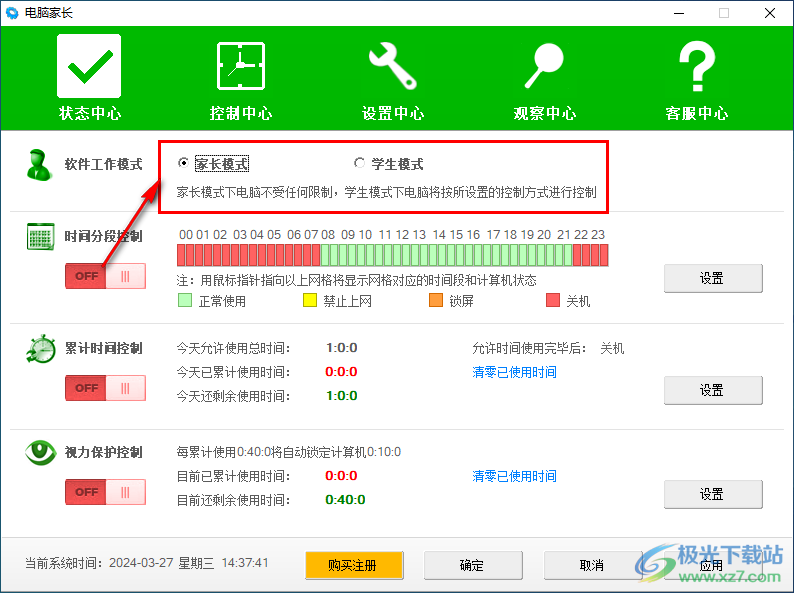Open the 状态中心 checkmark icon

tap(89, 66)
